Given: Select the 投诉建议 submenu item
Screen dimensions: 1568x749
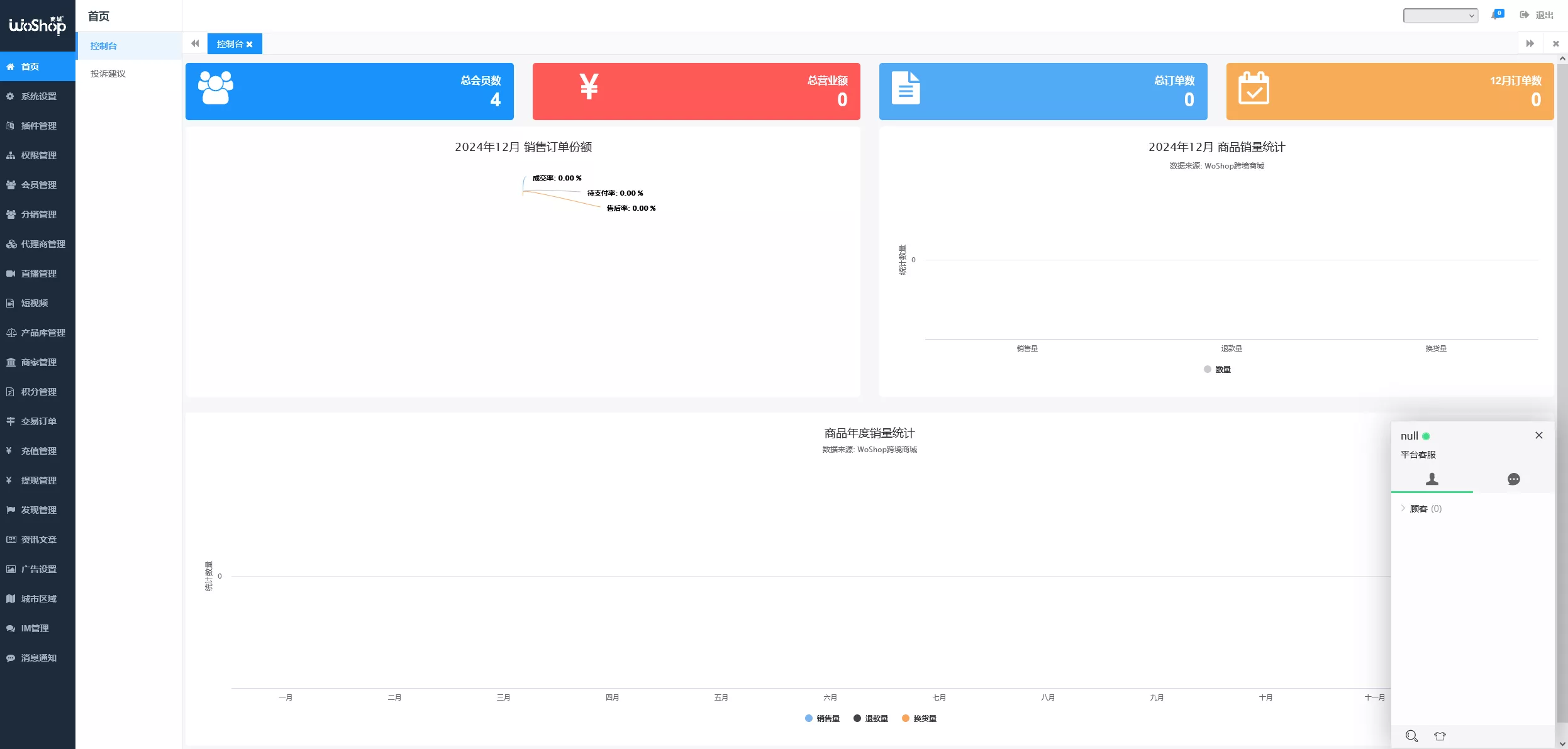Looking at the screenshot, I should [108, 74].
